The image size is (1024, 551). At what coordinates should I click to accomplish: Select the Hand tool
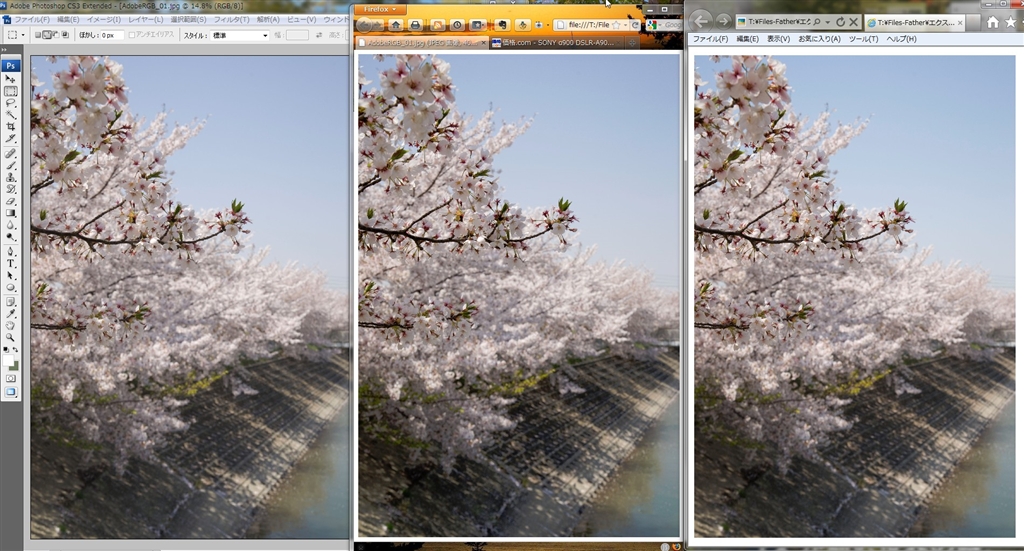[10, 325]
